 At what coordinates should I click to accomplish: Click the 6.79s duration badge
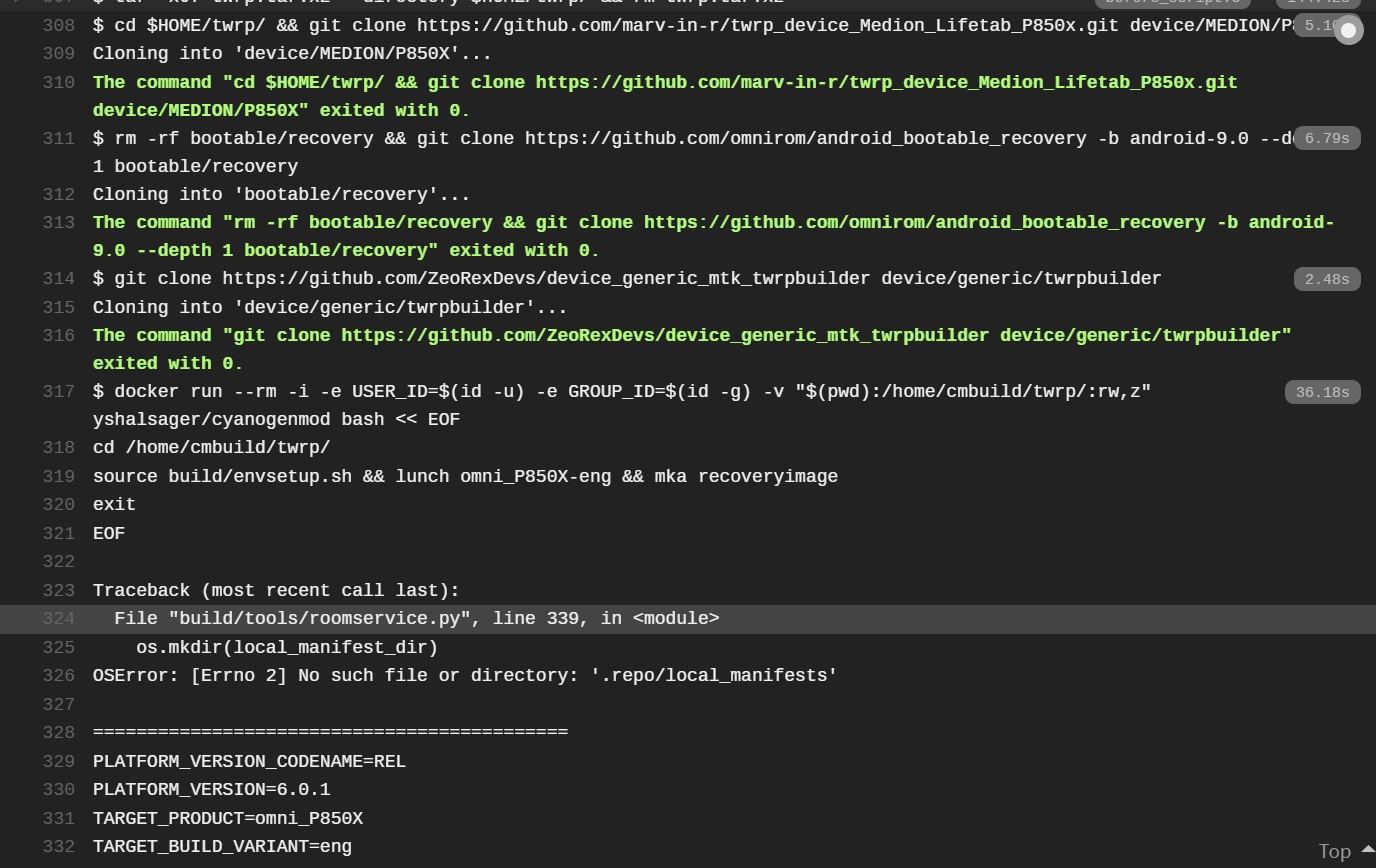[1327, 139]
